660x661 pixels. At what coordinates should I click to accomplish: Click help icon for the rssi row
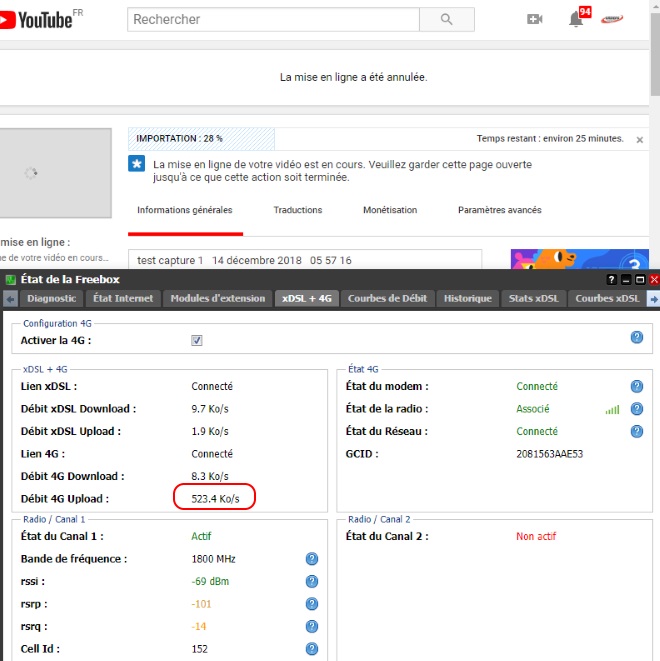312,581
